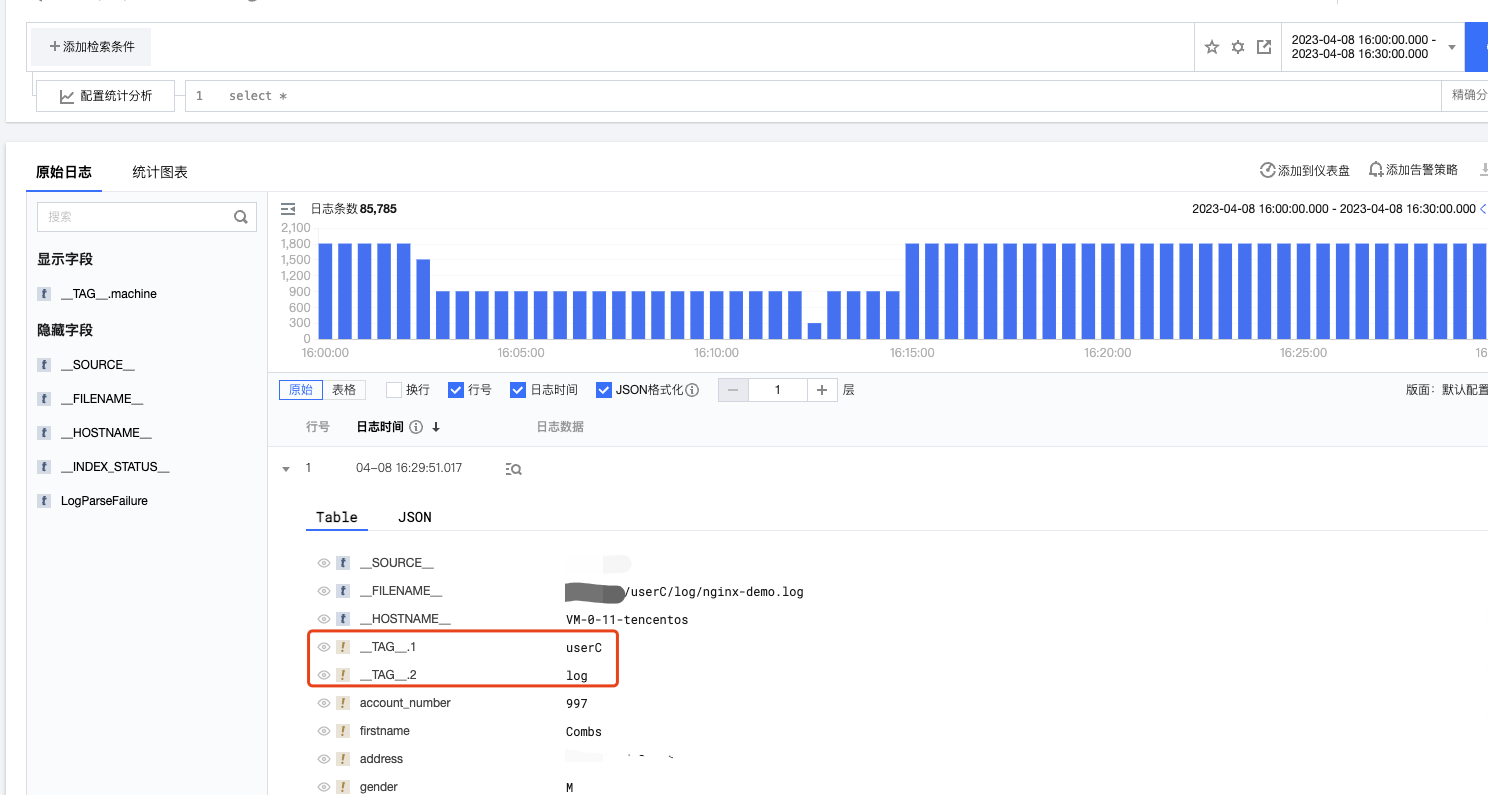1488x795 pixels.
Task: Click the star favorite icon
Action: (1212, 47)
